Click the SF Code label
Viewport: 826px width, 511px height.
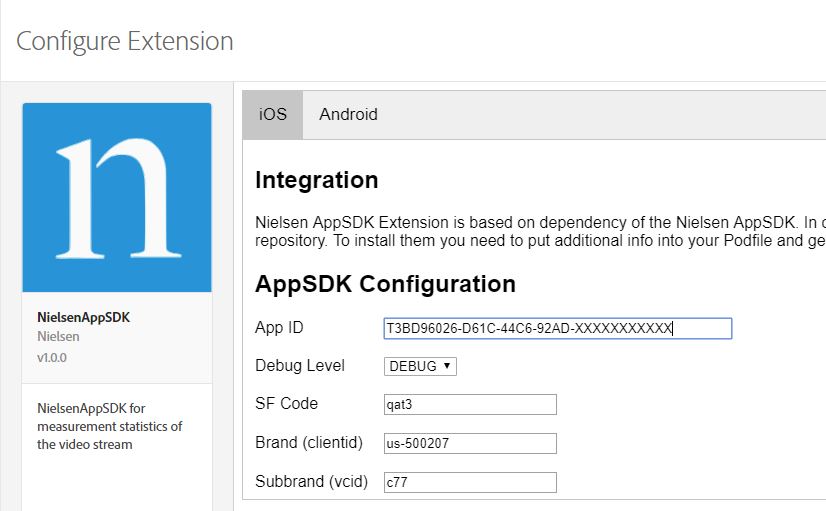tap(287, 404)
